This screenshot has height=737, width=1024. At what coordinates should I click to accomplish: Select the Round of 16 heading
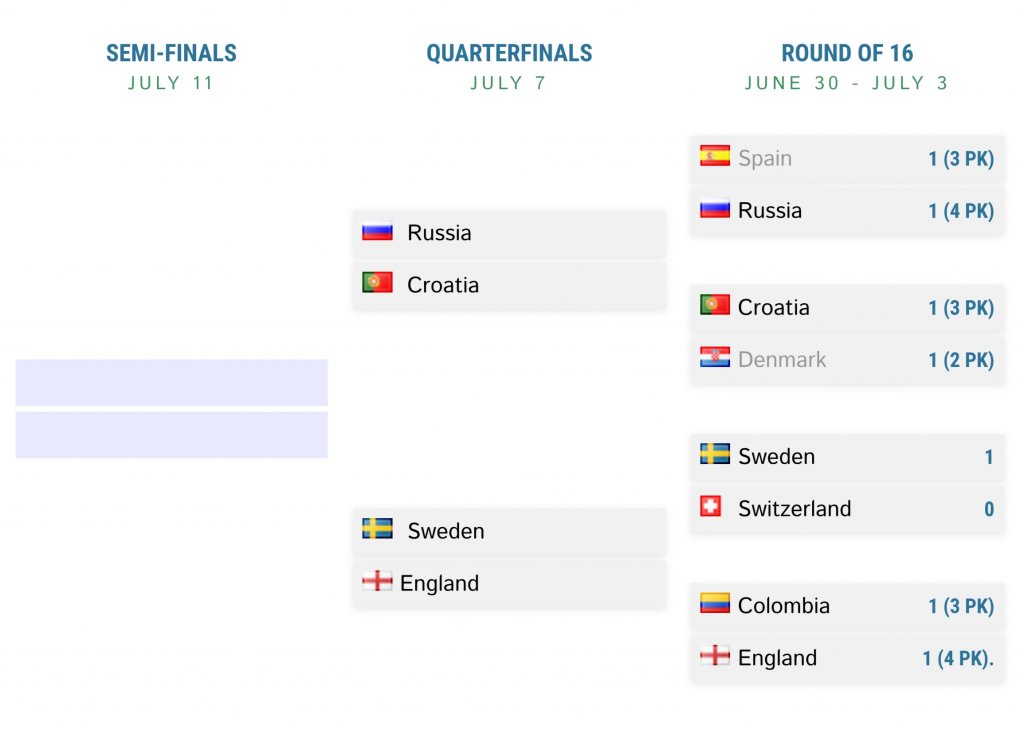click(847, 53)
